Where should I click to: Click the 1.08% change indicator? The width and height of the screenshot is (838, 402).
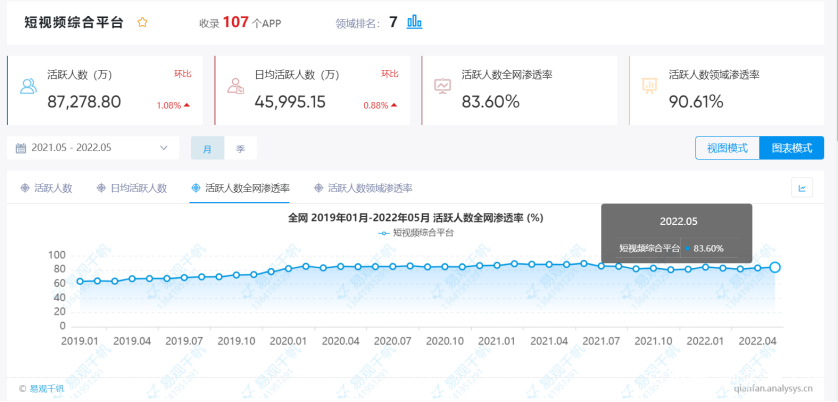[x=173, y=105]
